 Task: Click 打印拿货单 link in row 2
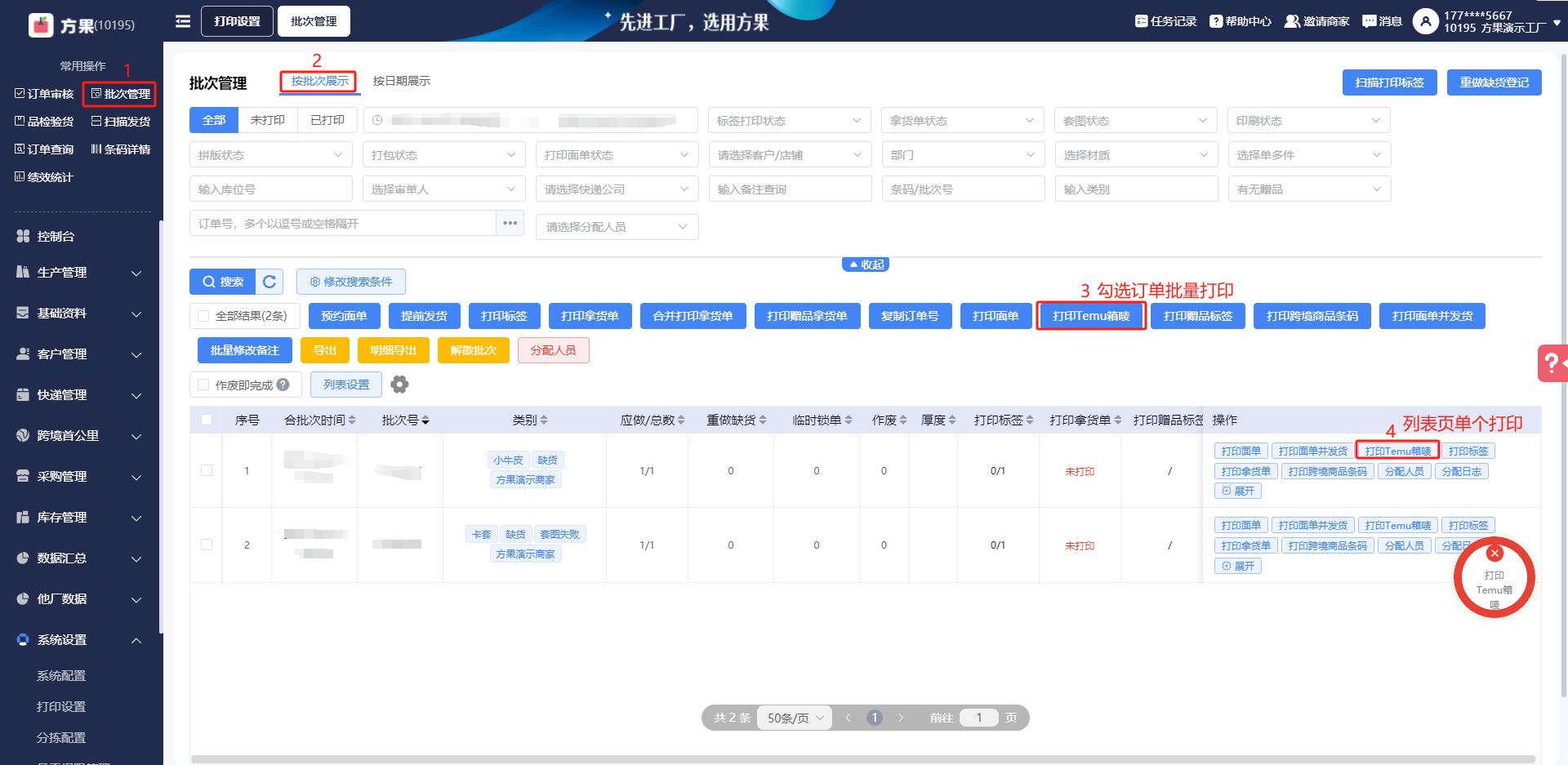click(x=1246, y=545)
